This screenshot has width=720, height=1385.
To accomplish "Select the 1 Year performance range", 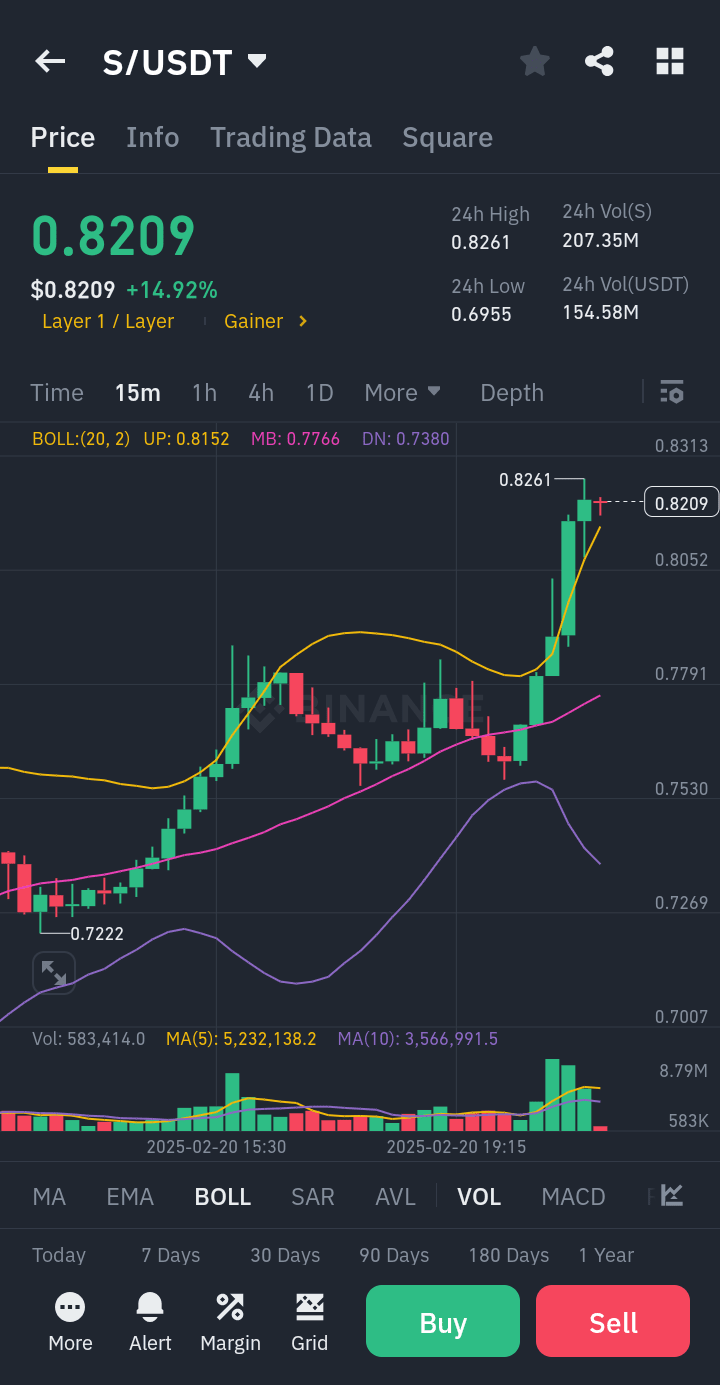I will (x=606, y=1255).
